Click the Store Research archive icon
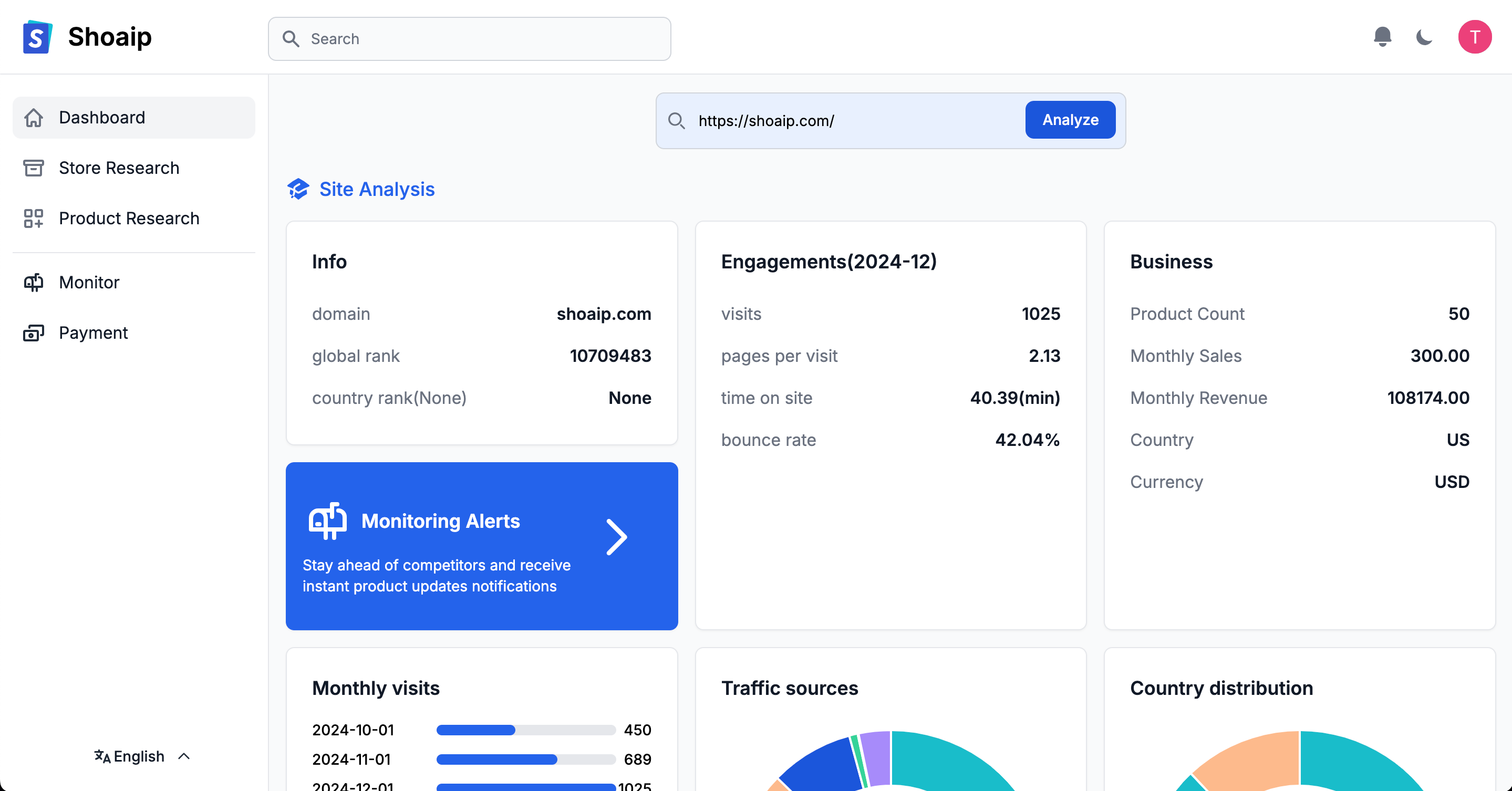This screenshot has height=791, width=1512. click(x=34, y=168)
